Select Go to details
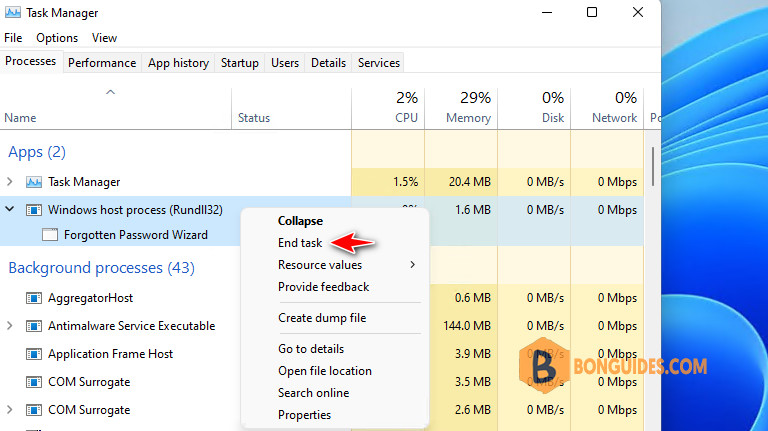The width and height of the screenshot is (768, 431). pyautogui.click(x=311, y=349)
